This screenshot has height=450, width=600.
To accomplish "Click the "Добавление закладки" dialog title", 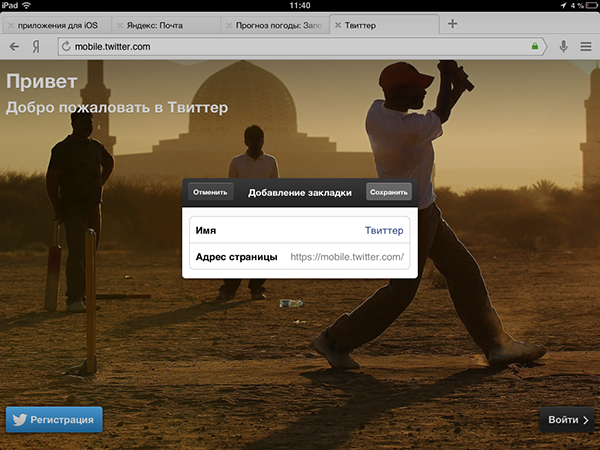I will pos(300,192).
